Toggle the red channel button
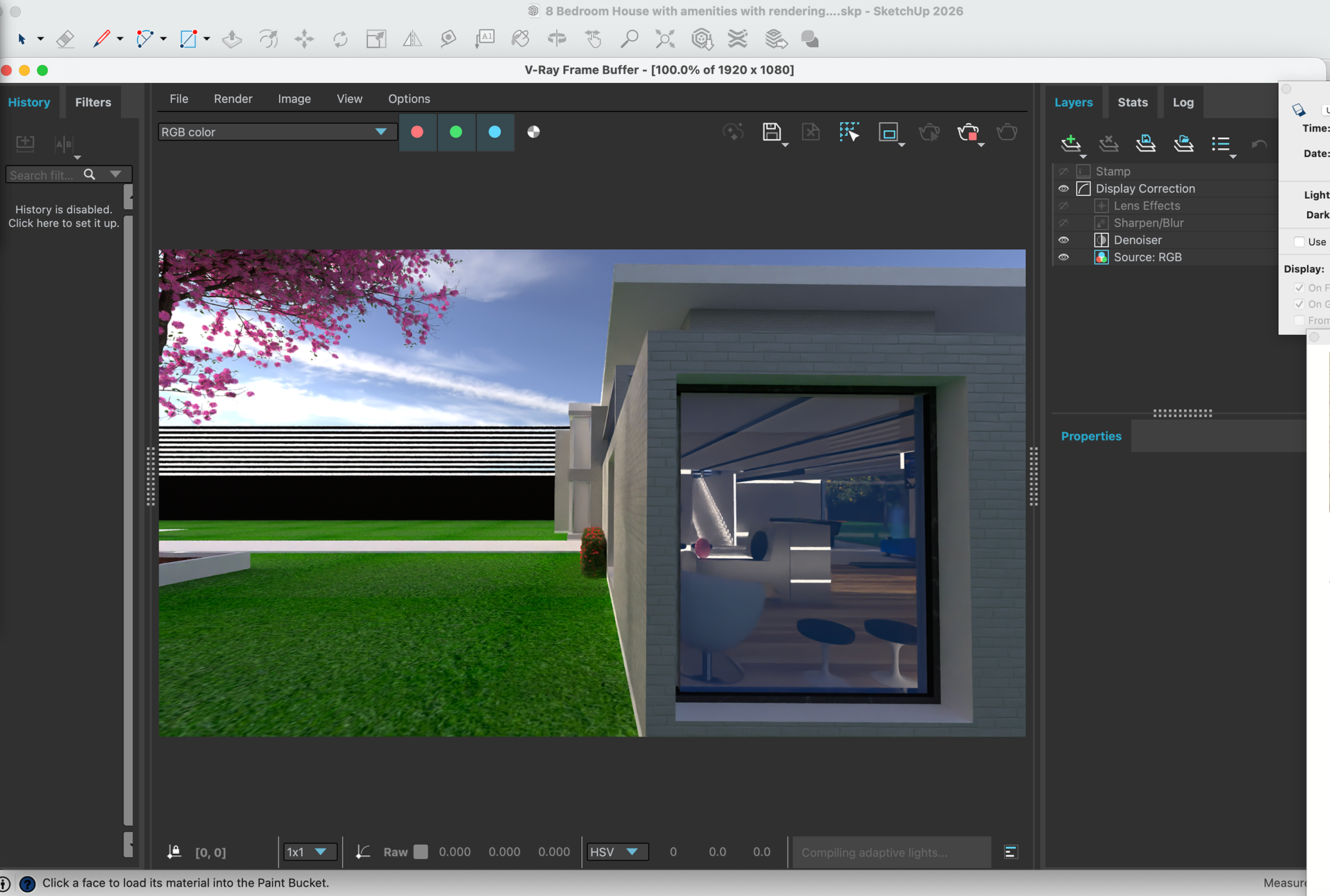Screen dimensions: 1330x896 click(417, 132)
